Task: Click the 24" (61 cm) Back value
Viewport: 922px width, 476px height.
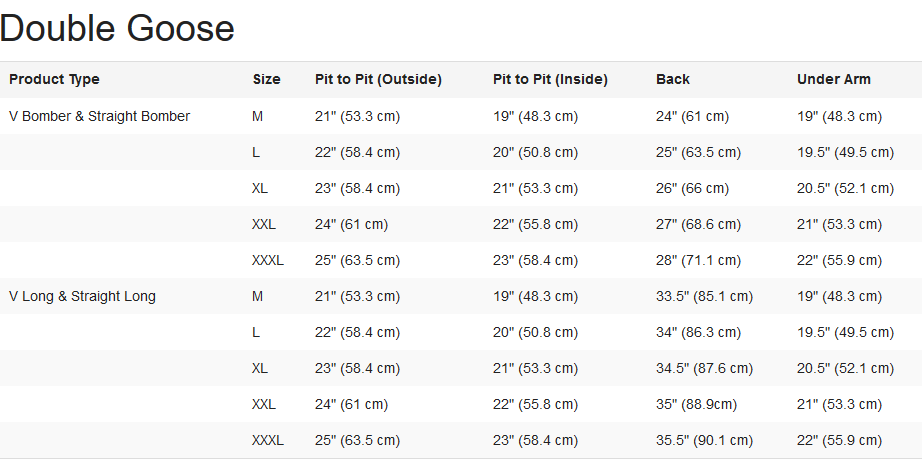Action: [x=692, y=116]
